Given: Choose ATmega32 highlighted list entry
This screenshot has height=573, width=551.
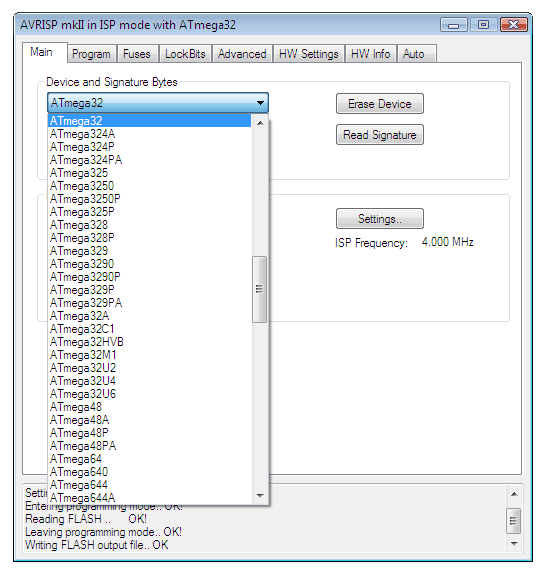Looking at the screenshot, I should click(x=149, y=121).
